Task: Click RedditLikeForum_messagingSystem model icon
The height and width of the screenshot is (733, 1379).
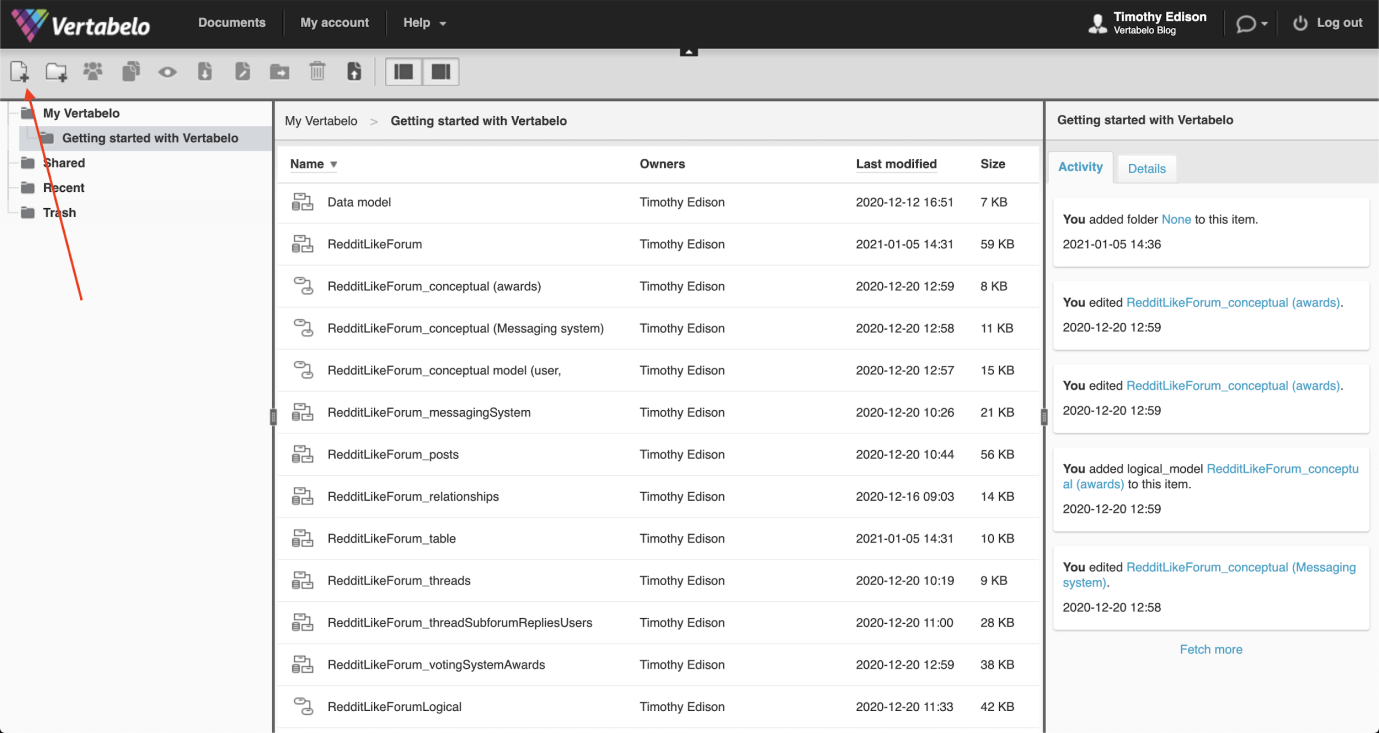Action: [302, 412]
